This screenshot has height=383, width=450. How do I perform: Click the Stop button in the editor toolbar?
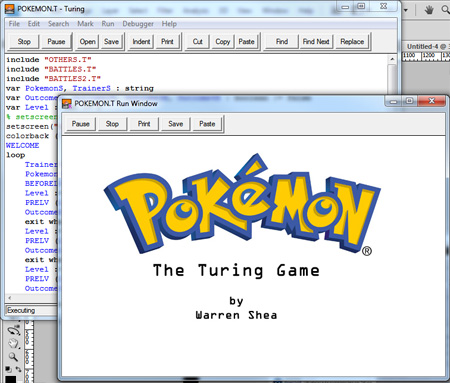coord(24,42)
